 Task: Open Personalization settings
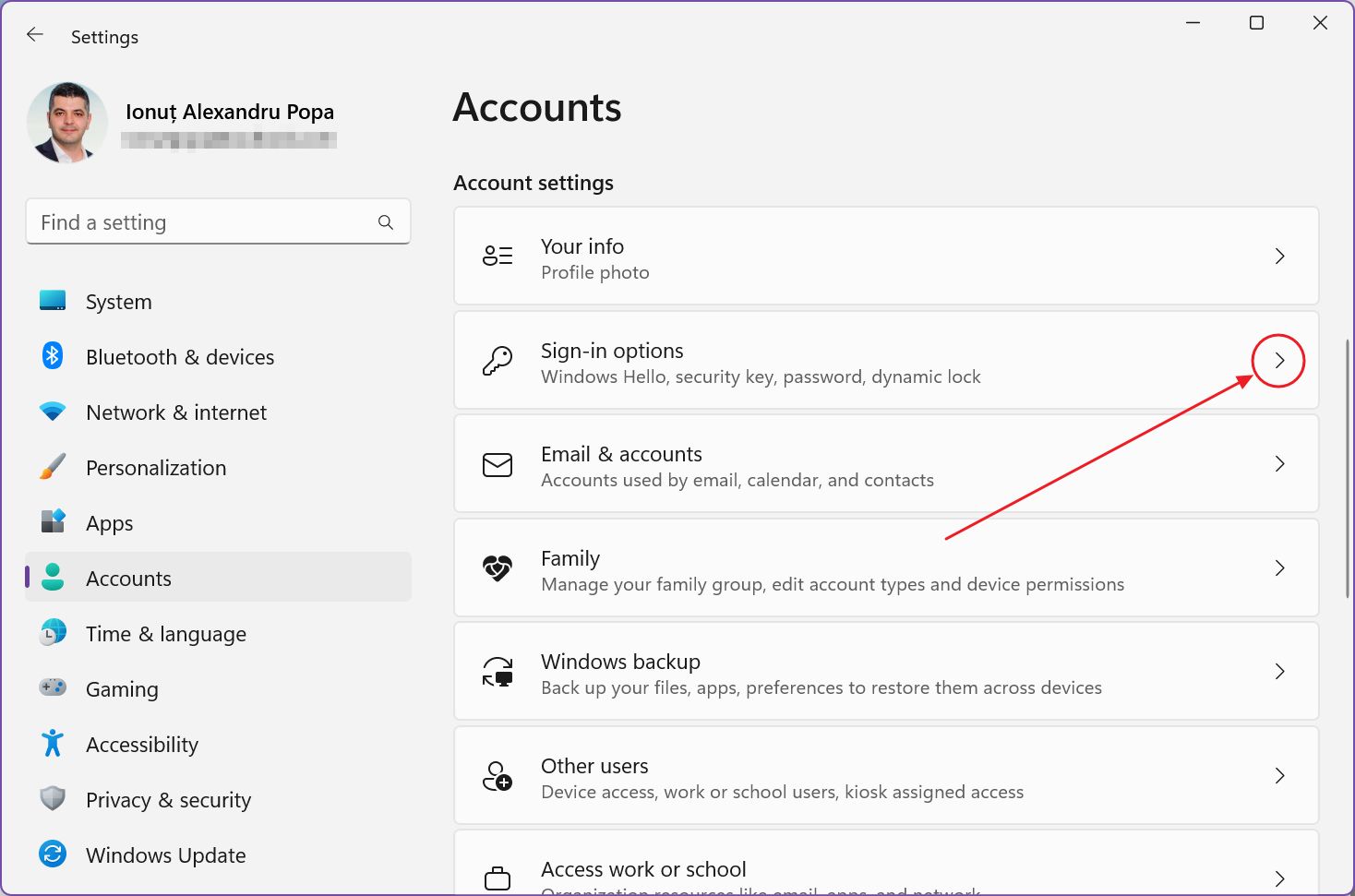(x=219, y=468)
